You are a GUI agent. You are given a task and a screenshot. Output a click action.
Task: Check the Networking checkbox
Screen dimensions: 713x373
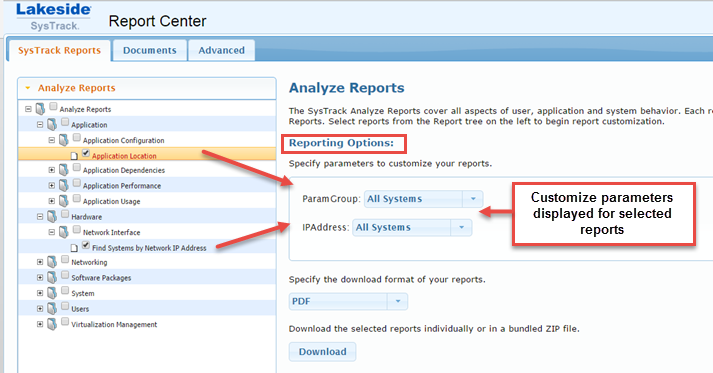[65, 259]
